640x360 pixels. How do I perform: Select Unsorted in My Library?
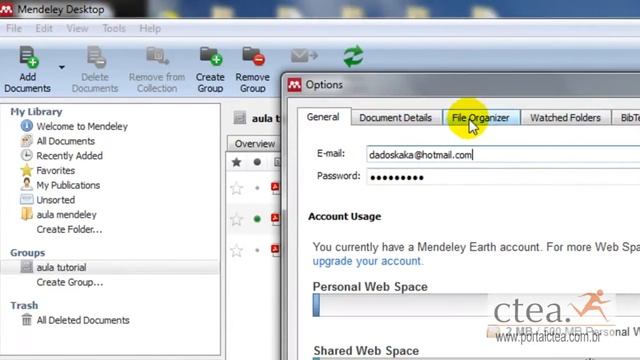(x=56, y=200)
